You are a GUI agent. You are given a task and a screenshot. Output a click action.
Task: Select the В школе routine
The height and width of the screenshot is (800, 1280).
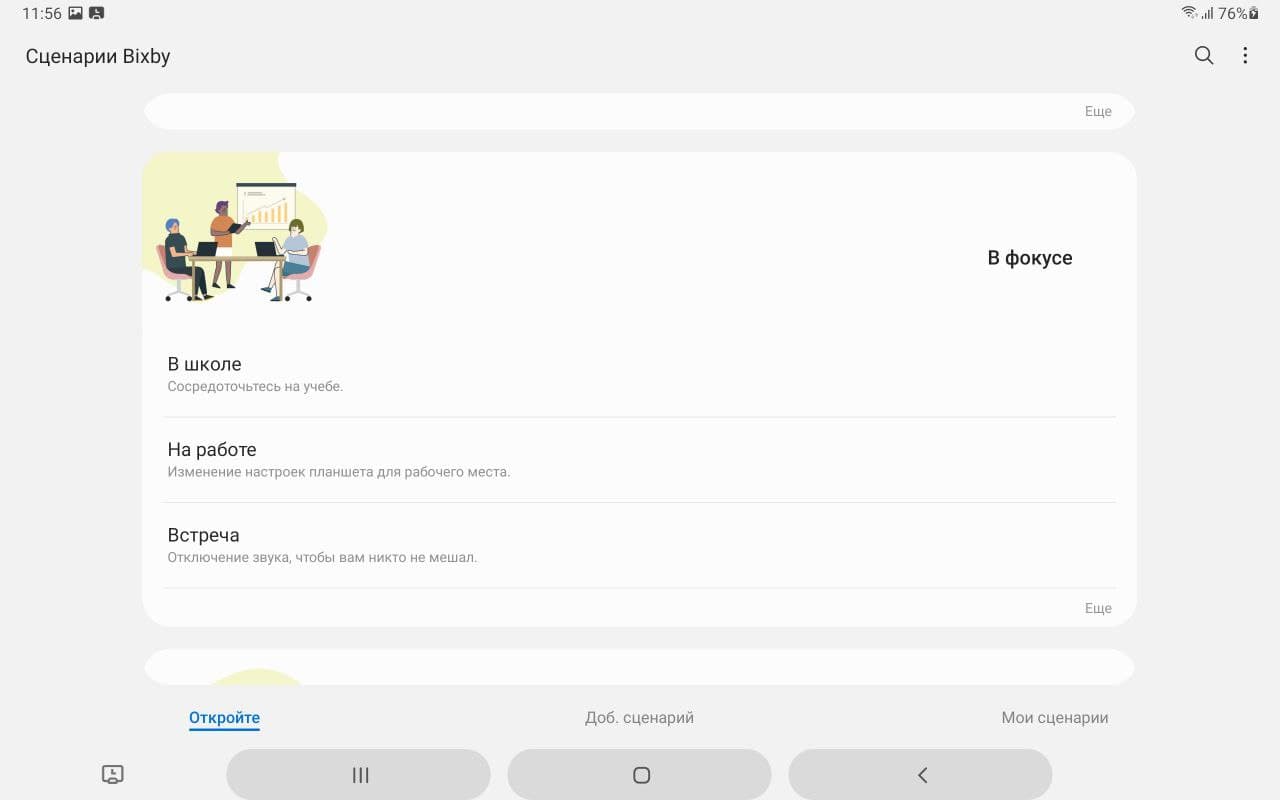coord(639,374)
